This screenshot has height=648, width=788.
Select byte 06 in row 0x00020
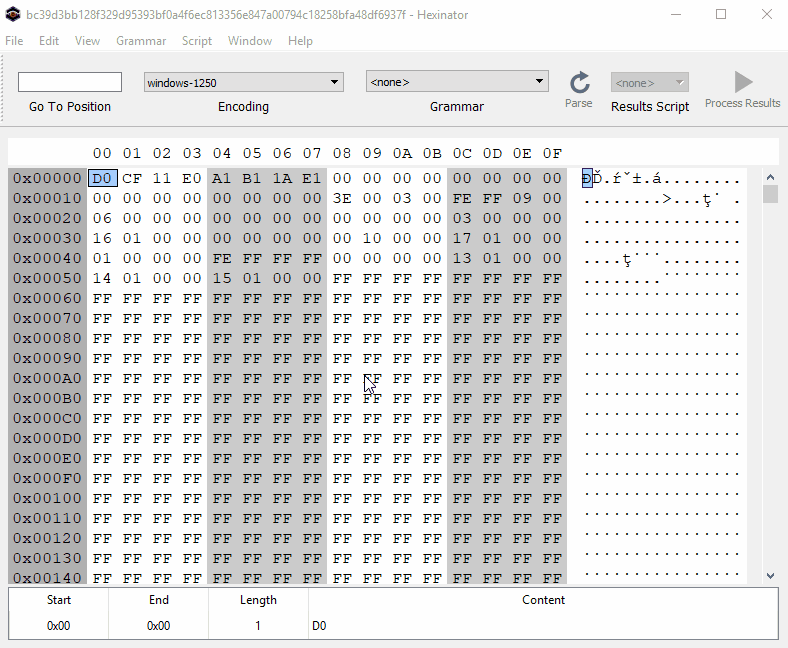pyautogui.click(x=102, y=218)
